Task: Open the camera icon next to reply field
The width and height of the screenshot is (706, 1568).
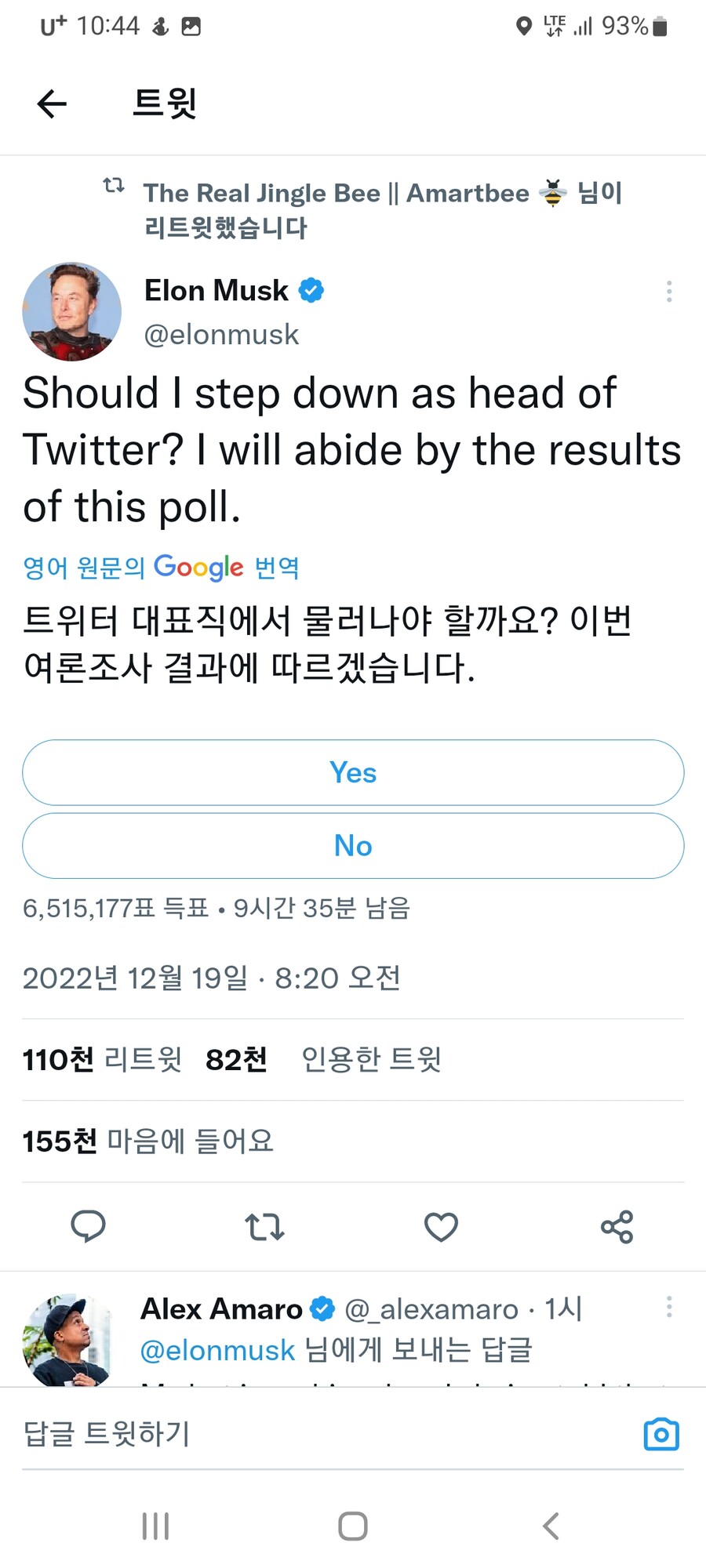Action: pos(661,1433)
